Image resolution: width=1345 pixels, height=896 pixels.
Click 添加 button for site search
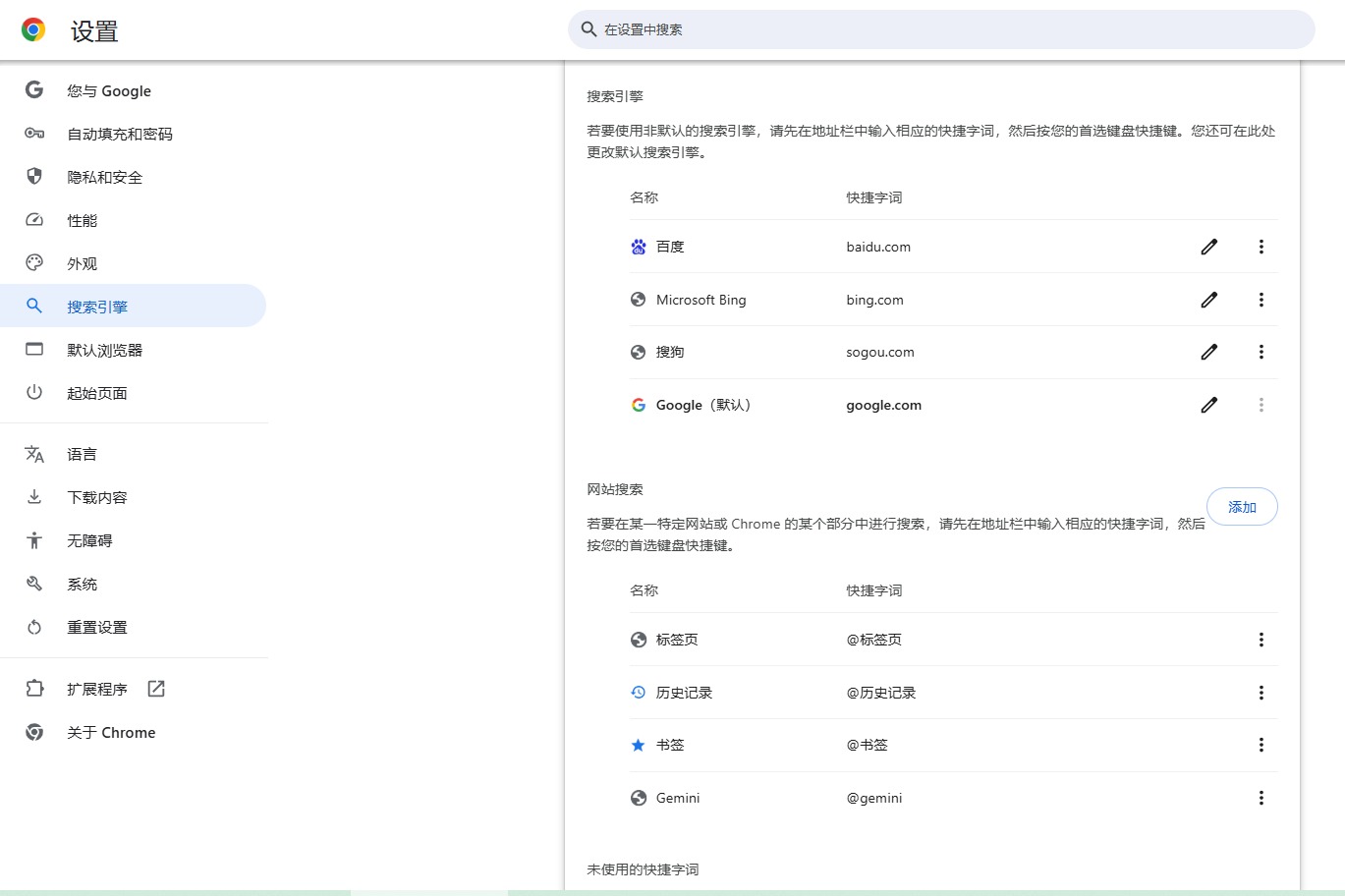(1242, 507)
